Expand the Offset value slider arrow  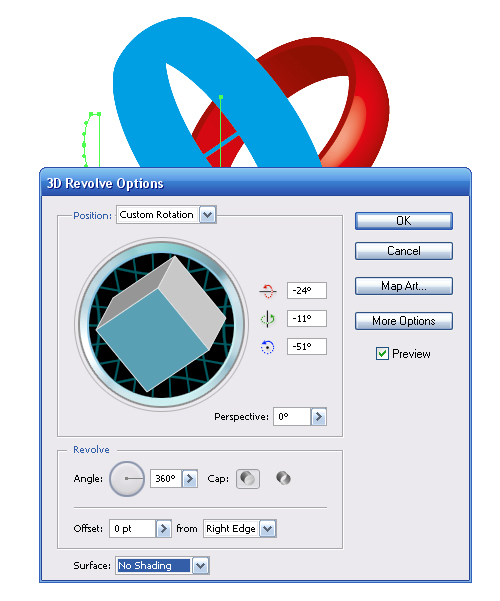164,529
